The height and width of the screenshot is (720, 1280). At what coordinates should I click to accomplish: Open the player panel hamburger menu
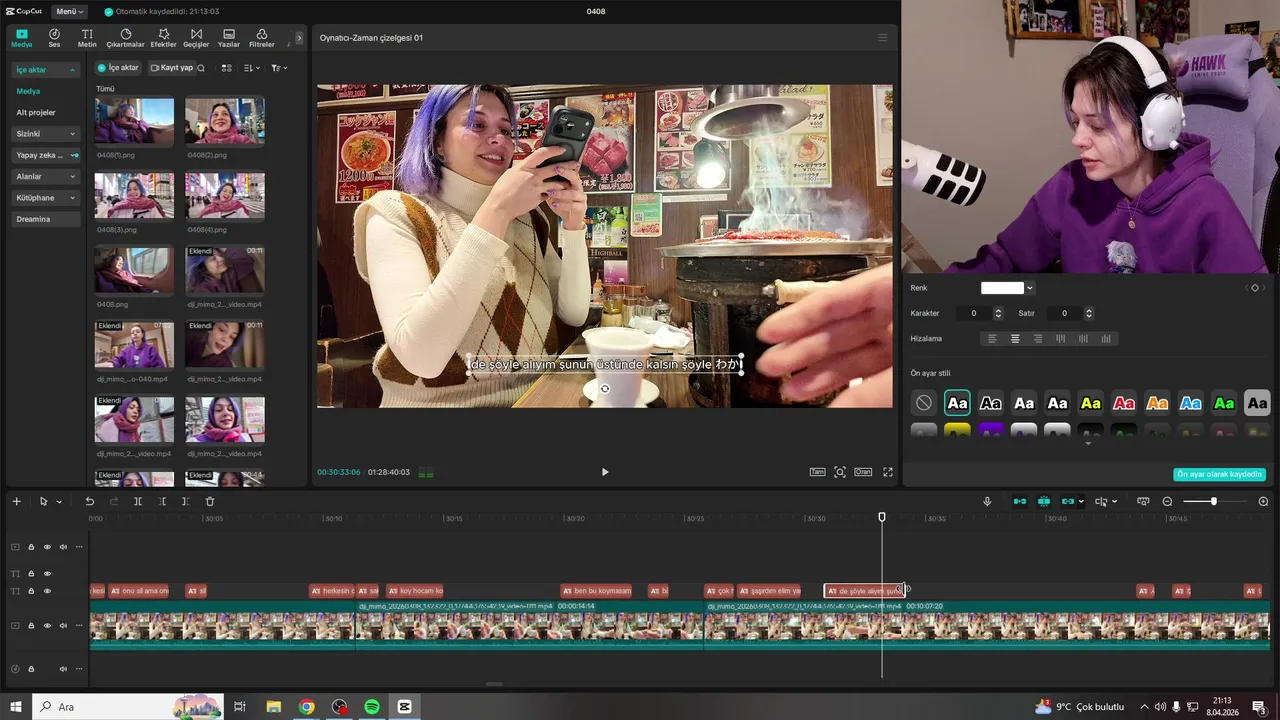click(882, 38)
